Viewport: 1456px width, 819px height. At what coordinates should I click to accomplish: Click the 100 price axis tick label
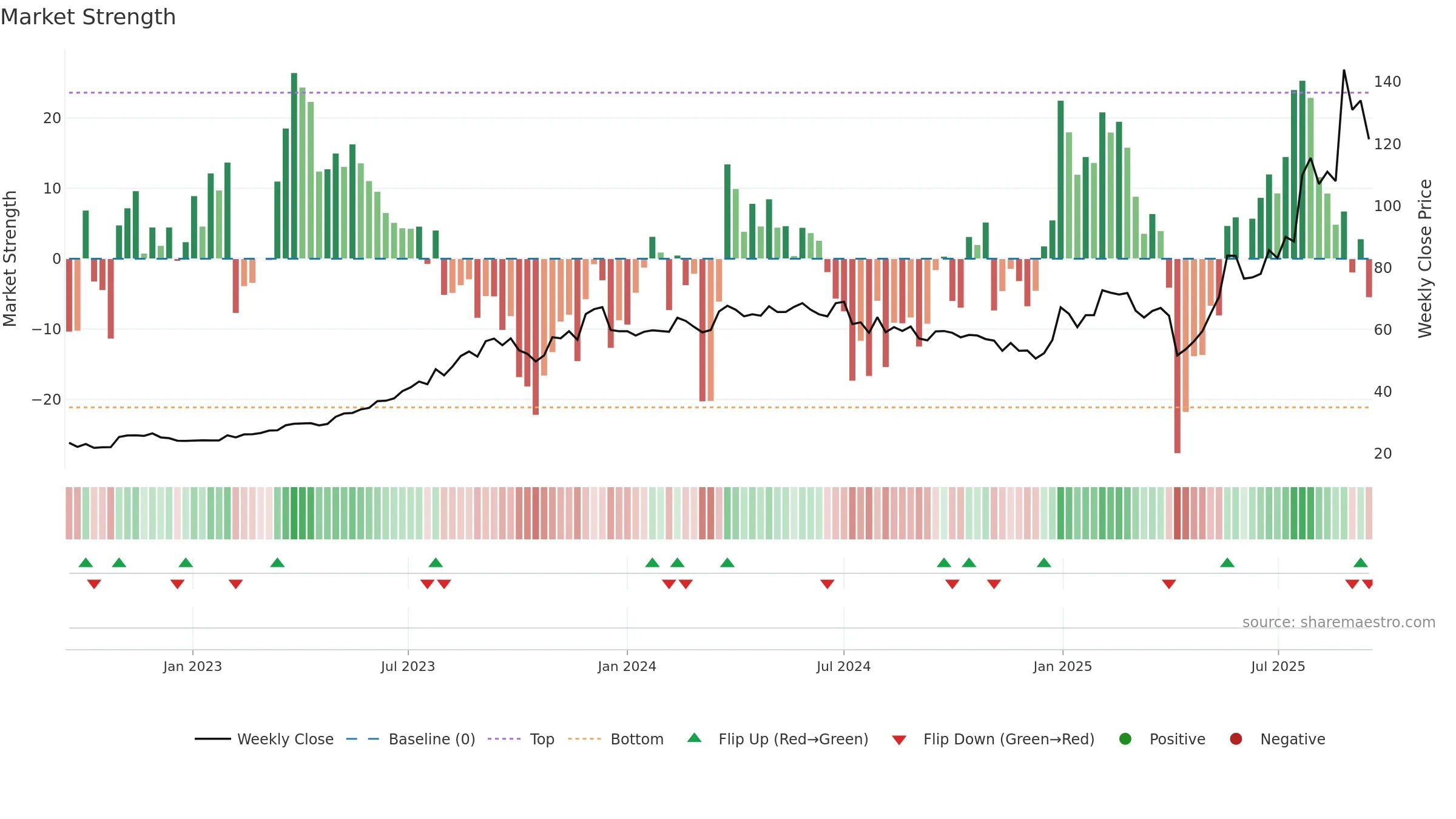click(1387, 206)
